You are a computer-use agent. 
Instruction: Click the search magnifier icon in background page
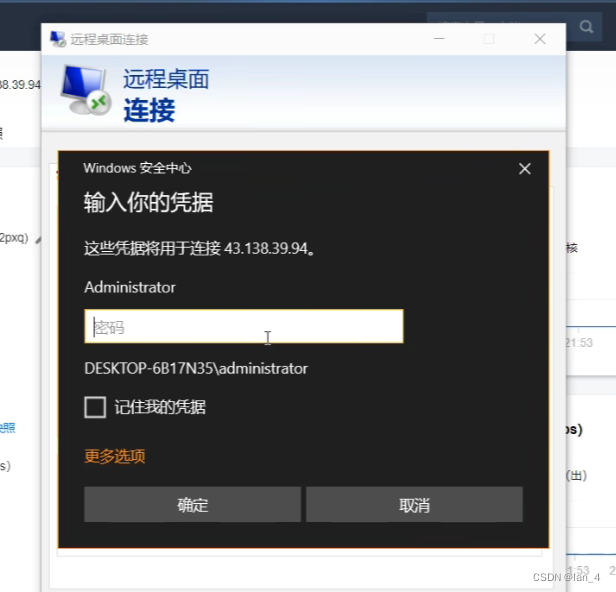pyautogui.click(x=586, y=27)
